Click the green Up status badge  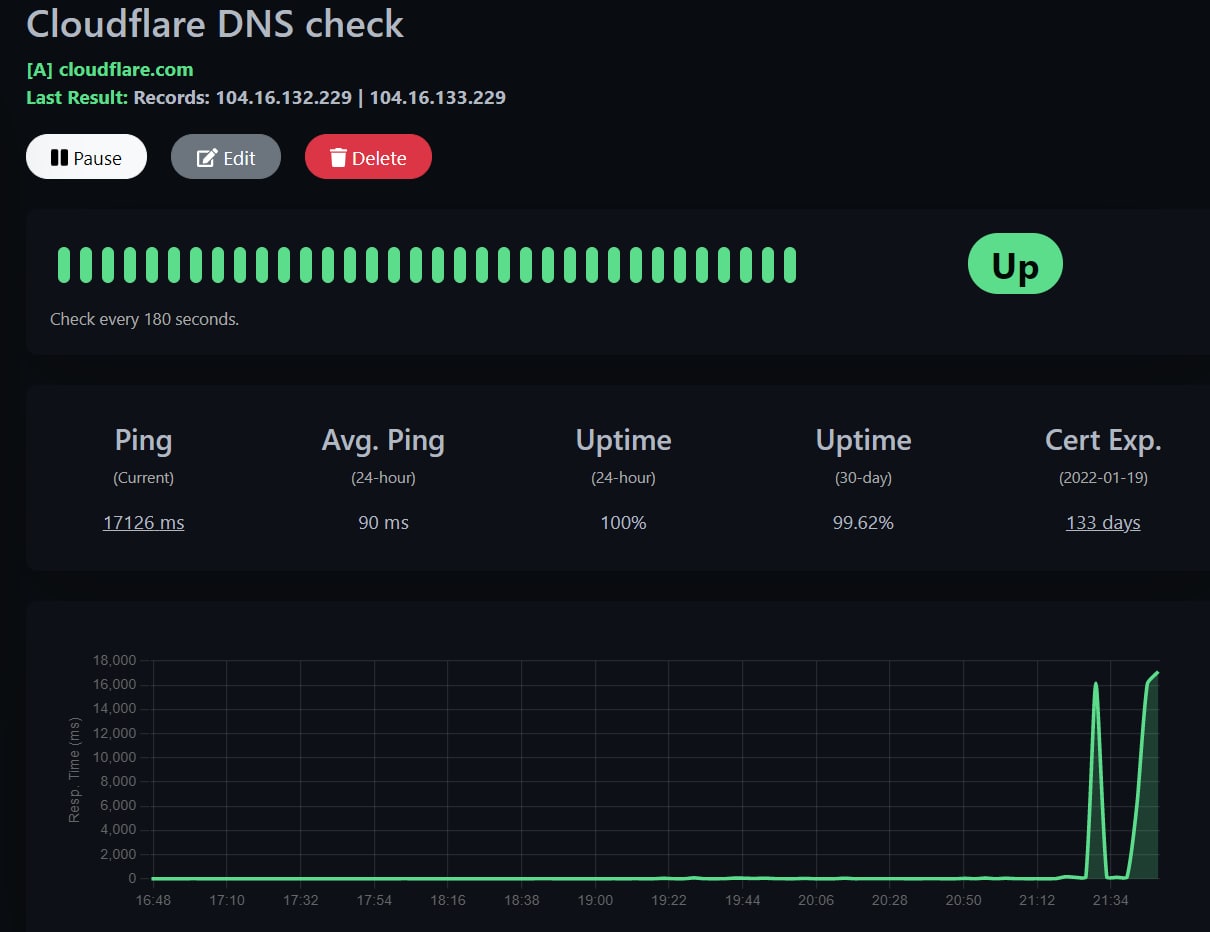coord(1015,264)
